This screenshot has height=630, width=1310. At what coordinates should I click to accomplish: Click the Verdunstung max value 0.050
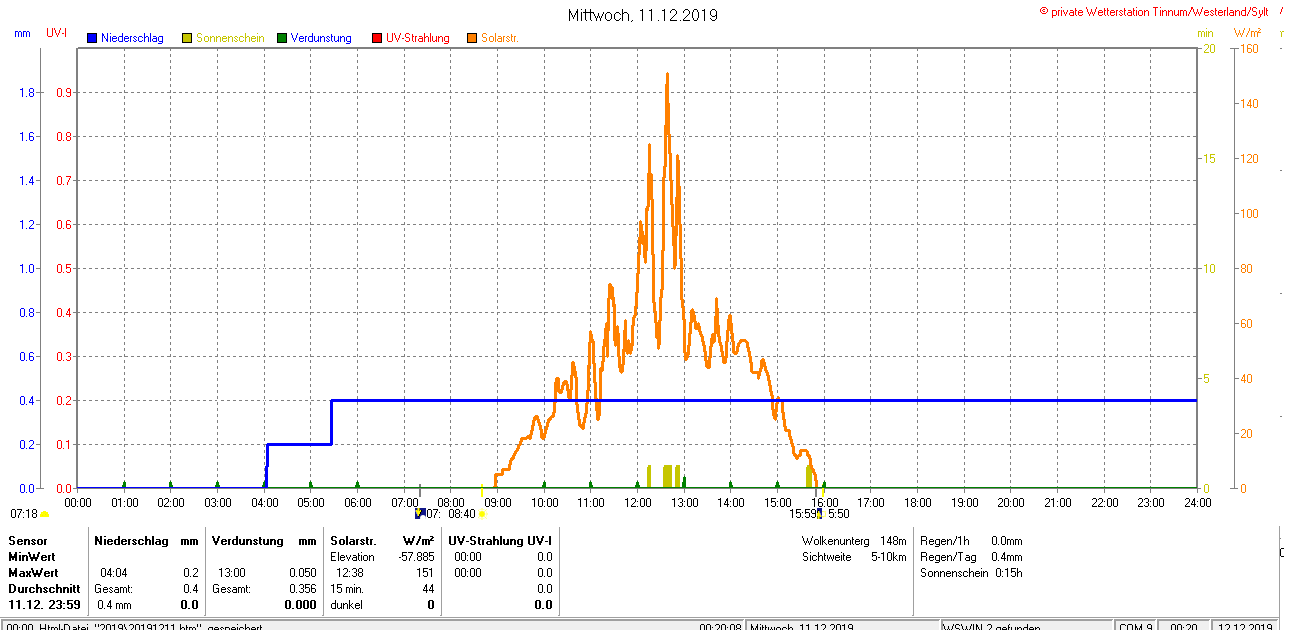[302, 573]
